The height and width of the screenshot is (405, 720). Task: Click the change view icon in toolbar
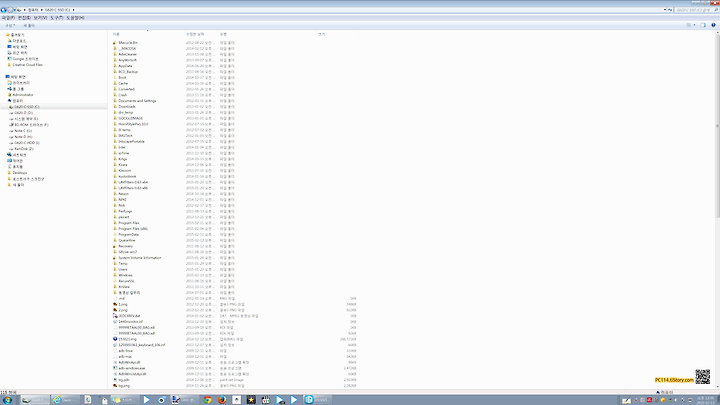tap(689, 25)
